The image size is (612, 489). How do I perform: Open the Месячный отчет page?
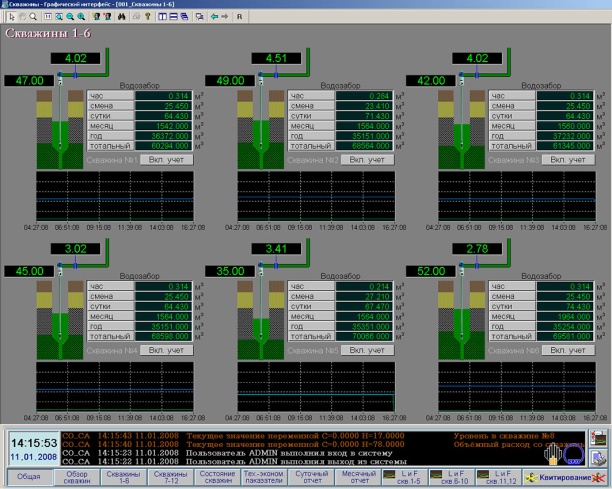[x=358, y=477]
